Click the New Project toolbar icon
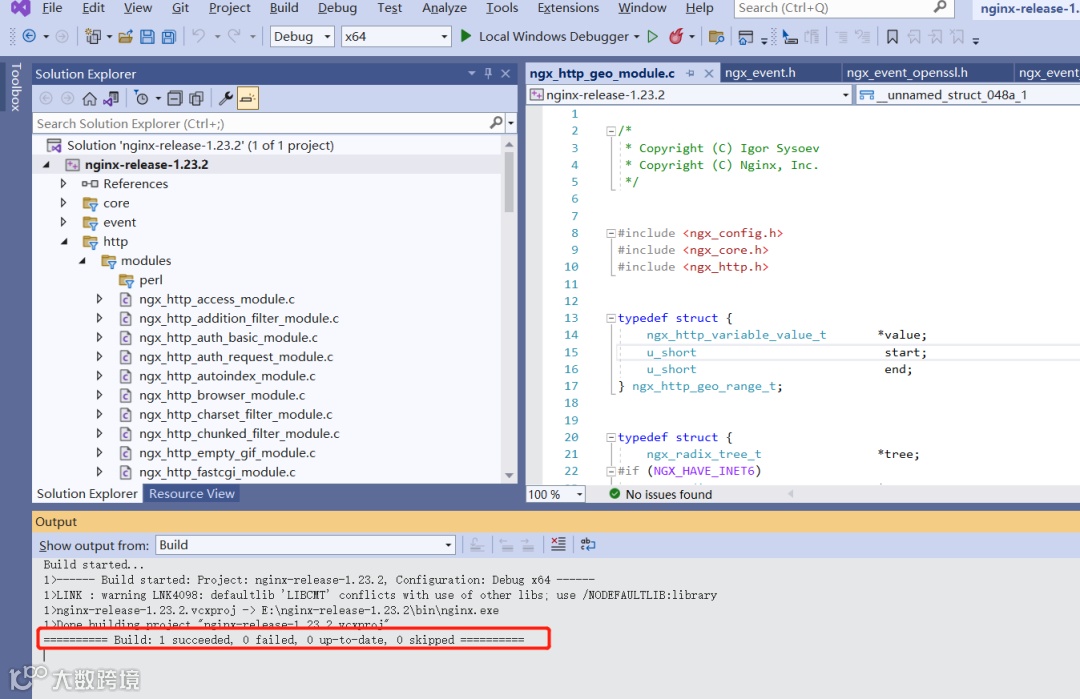Viewport: 1080px width, 699px height. tap(92, 36)
